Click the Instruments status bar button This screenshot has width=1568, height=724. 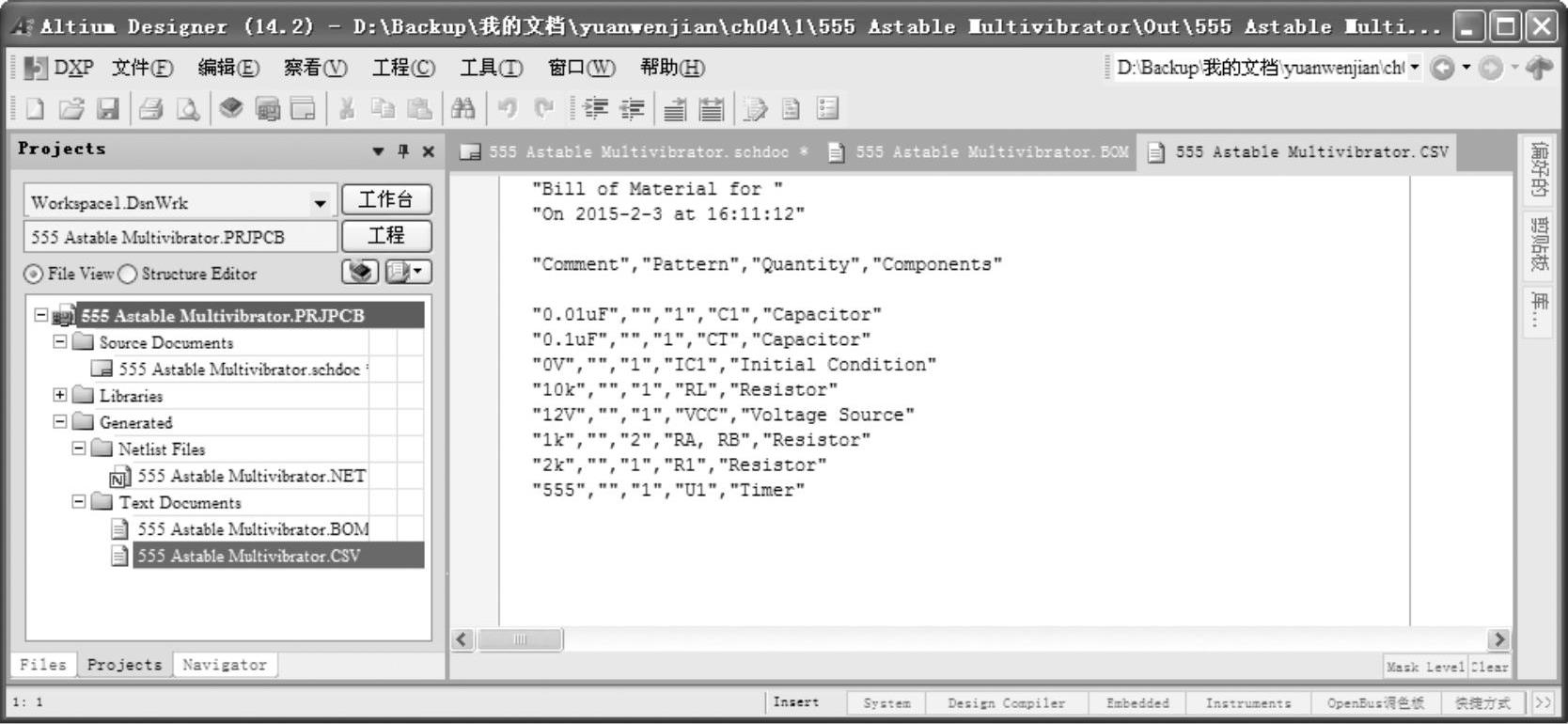click(x=1247, y=703)
